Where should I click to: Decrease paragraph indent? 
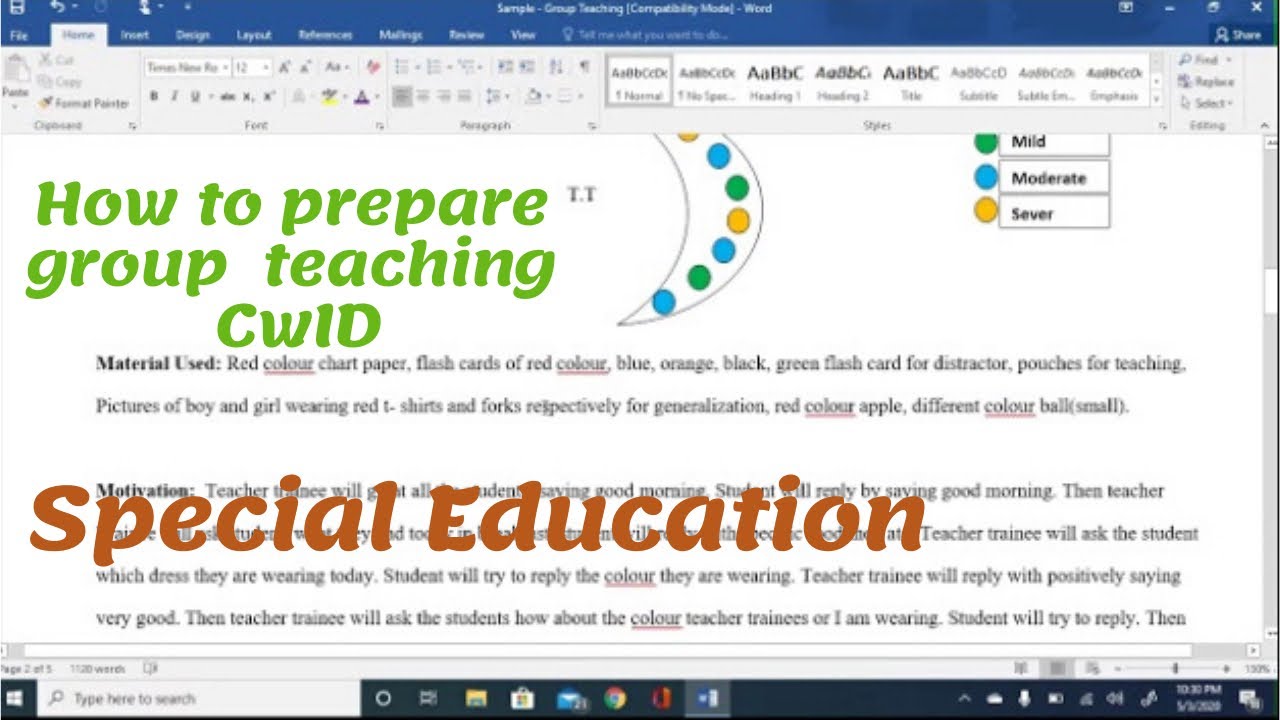coord(504,67)
